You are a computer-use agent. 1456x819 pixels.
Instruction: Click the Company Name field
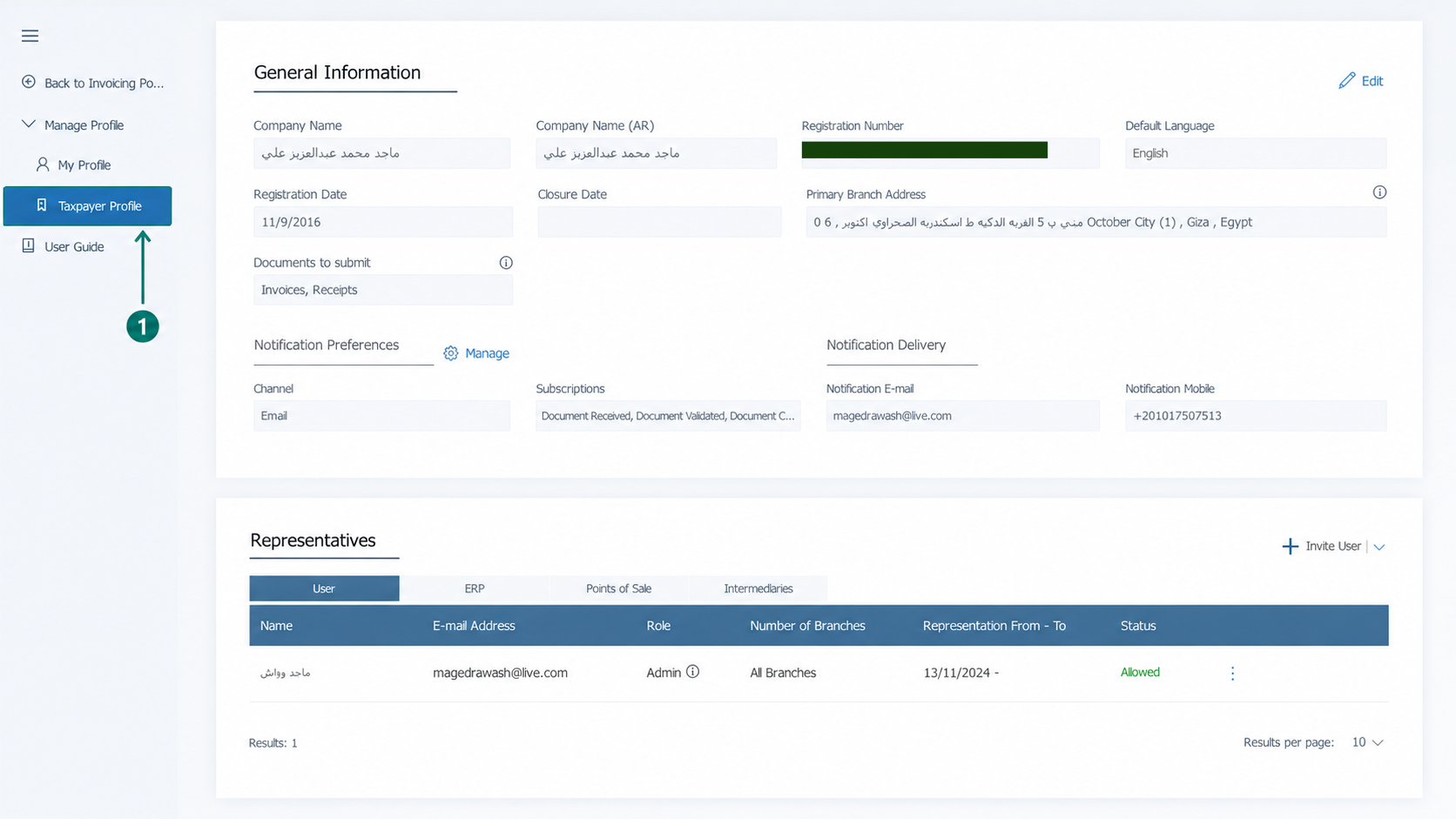coord(381,153)
